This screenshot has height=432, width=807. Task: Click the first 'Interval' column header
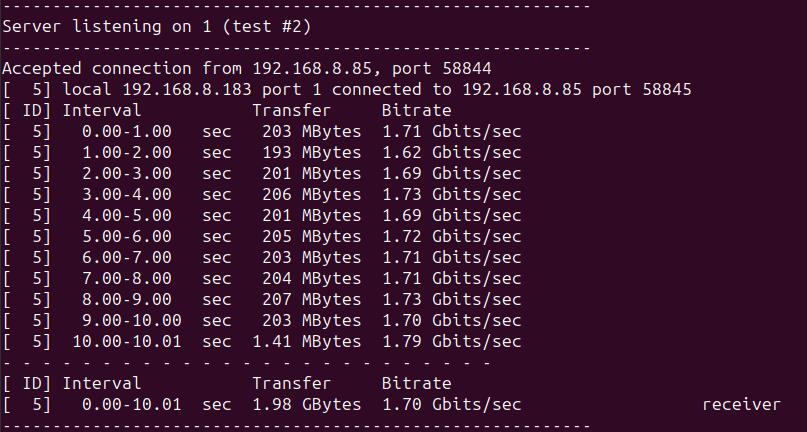(x=101, y=111)
